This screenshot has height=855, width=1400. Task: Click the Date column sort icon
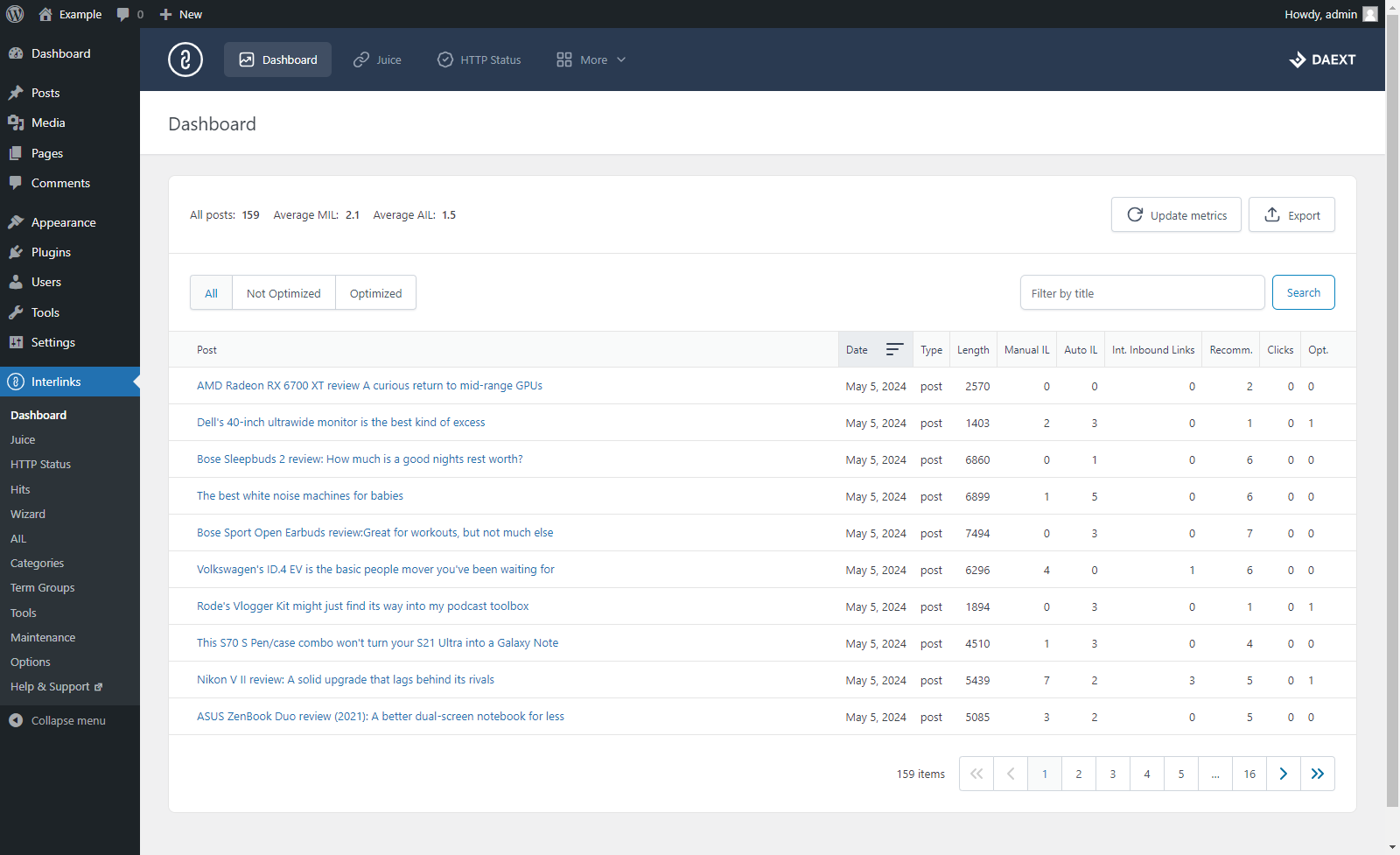pyautogui.click(x=893, y=349)
